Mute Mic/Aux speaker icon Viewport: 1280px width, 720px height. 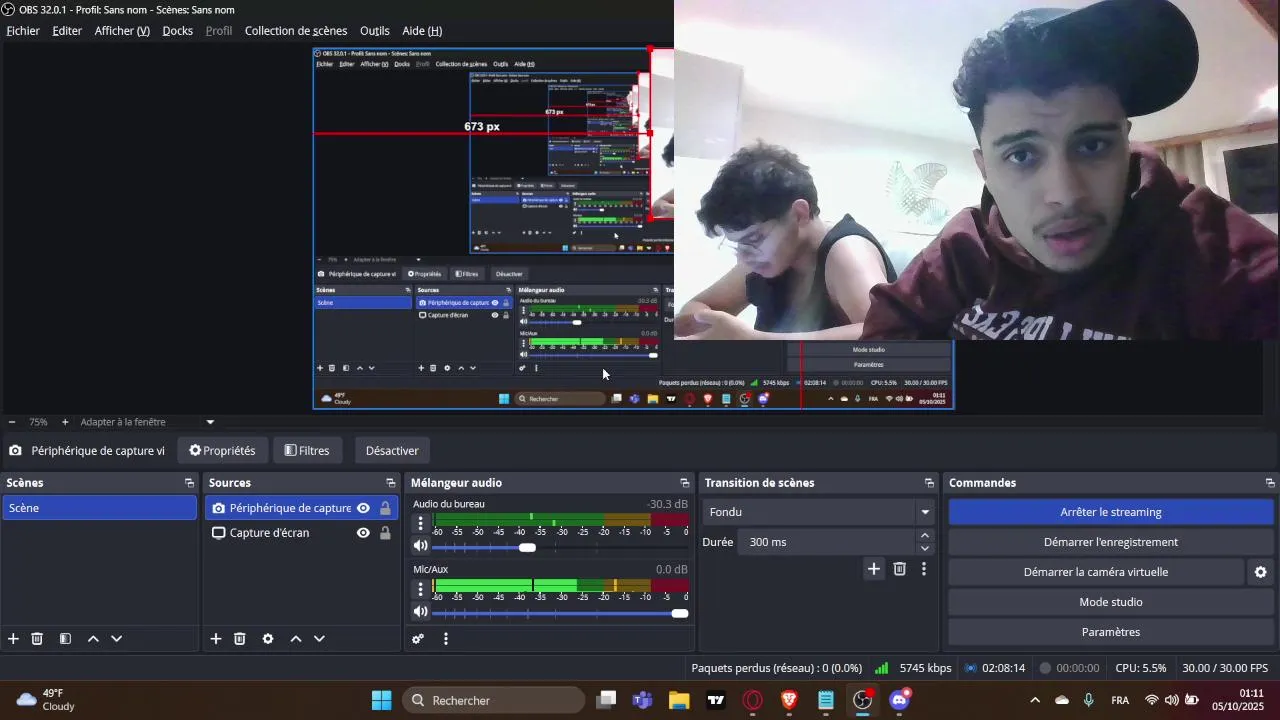tap(421, 612)
